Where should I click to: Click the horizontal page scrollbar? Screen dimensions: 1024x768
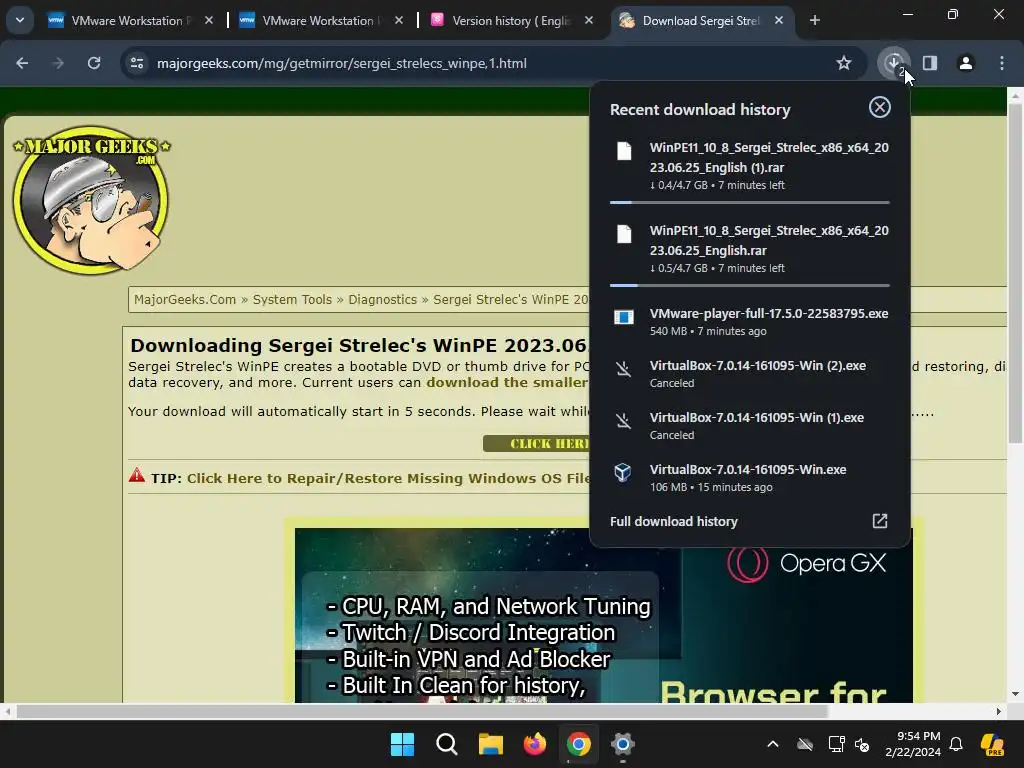[x=422, y=711]
